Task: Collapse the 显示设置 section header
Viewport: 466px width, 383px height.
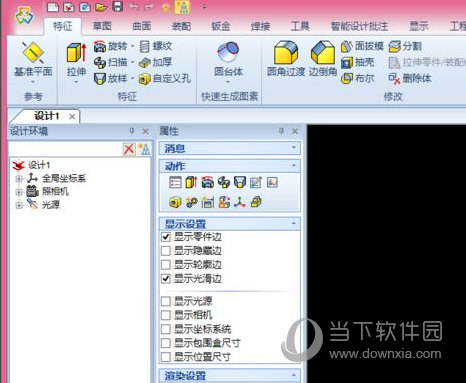Action: [230, 223]
